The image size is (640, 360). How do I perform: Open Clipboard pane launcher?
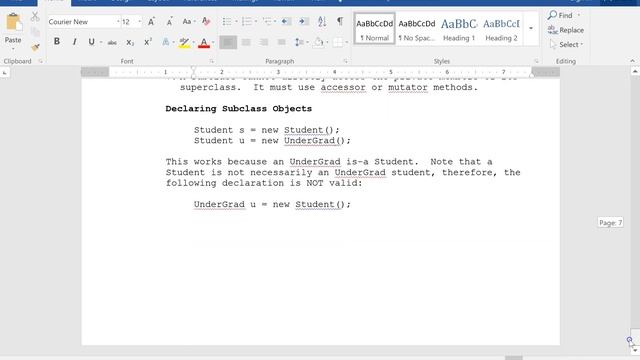[x=40, y=61]
